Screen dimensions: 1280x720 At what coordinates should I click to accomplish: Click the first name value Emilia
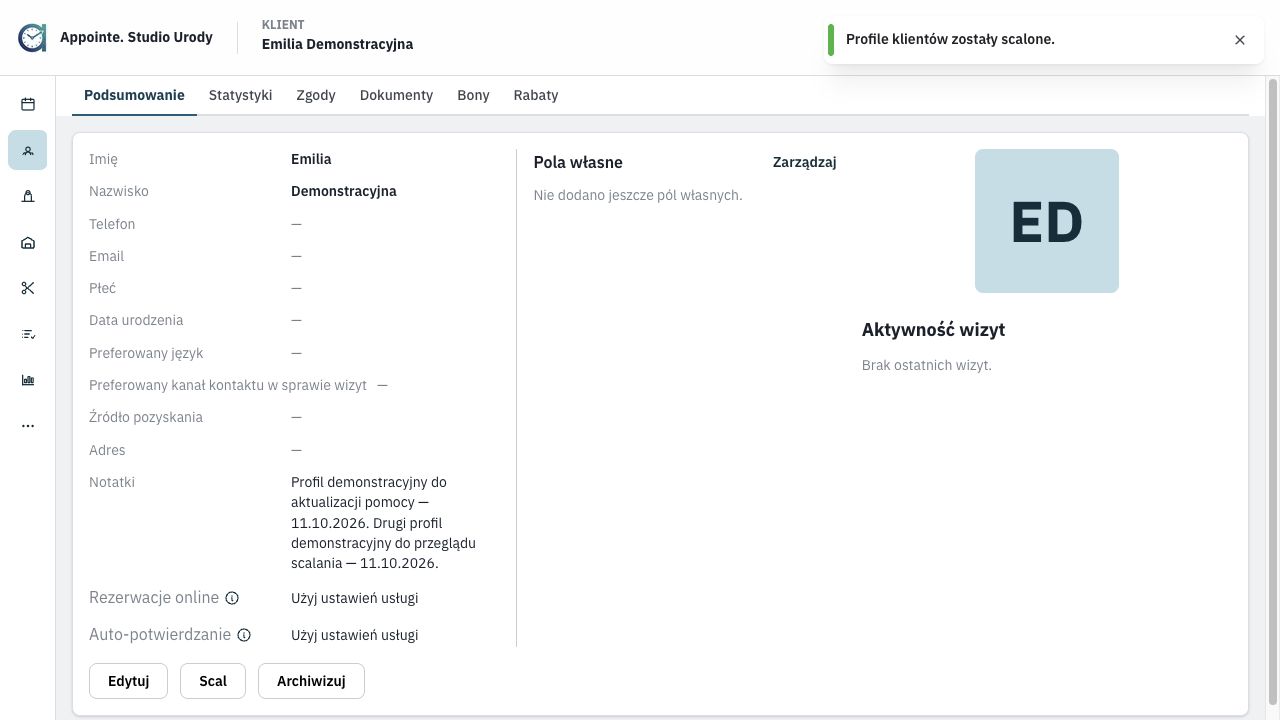[311, 159]
